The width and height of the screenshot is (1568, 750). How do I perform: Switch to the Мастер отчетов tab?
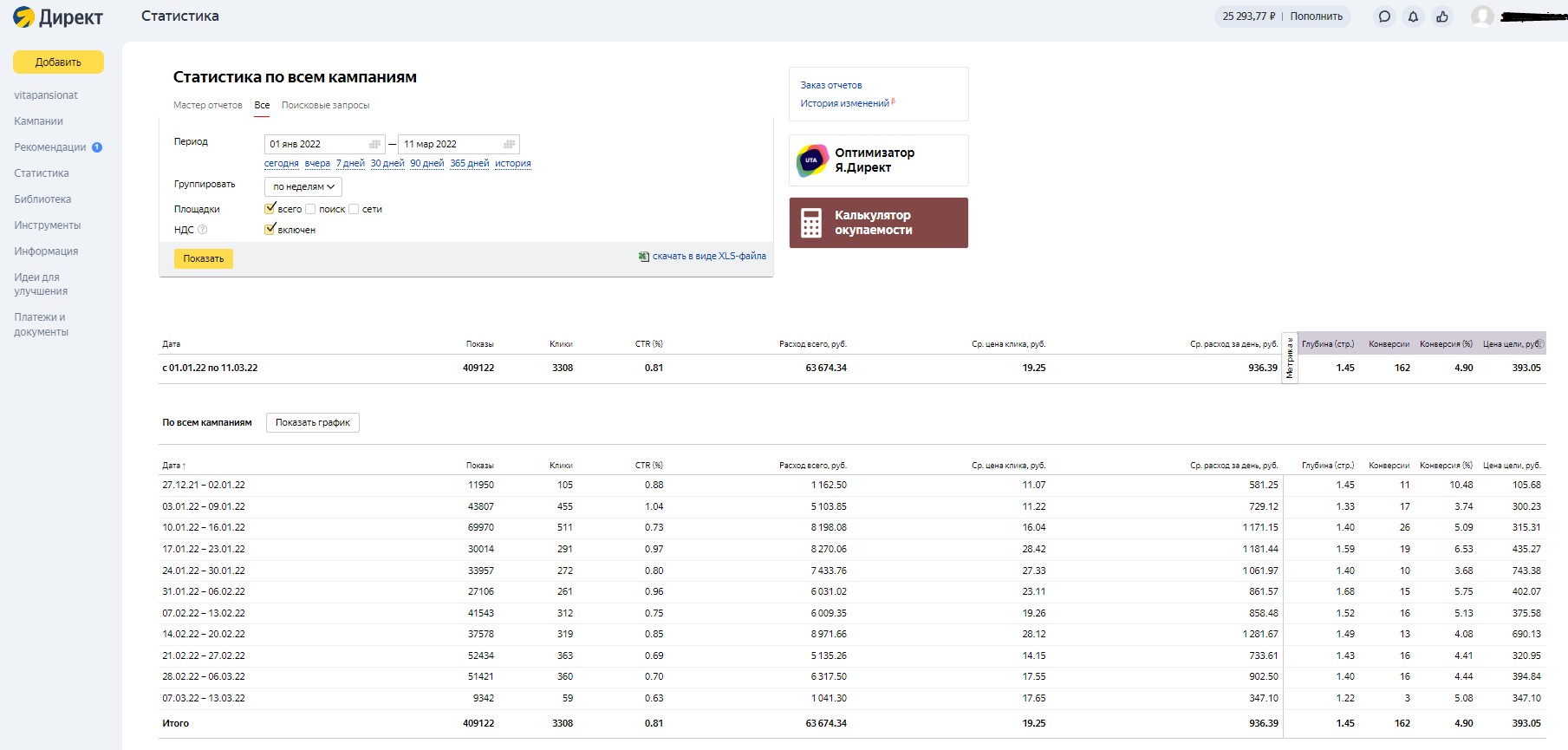[207, 105]
